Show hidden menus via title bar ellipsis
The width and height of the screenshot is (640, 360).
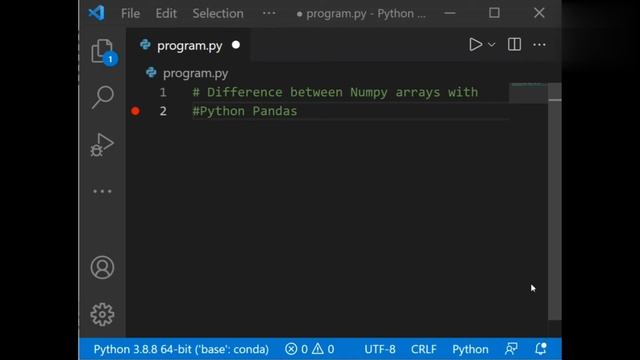click(x=269, y=13)
